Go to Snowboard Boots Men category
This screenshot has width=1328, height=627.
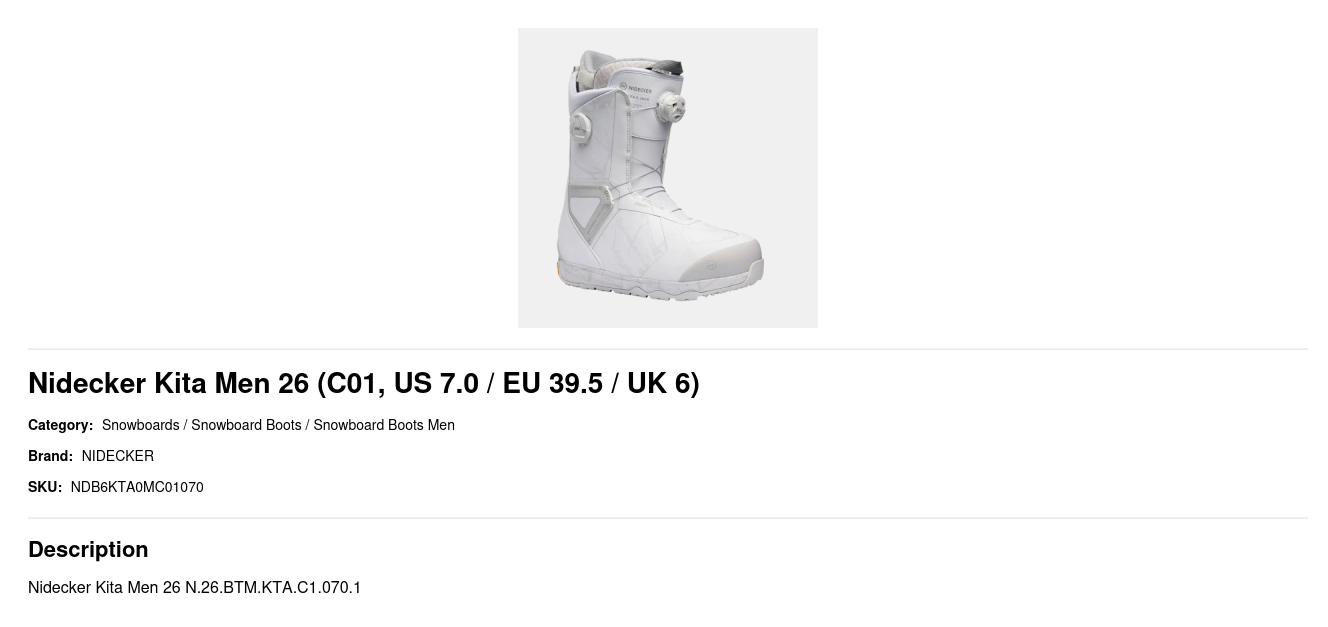click(384, 425)
